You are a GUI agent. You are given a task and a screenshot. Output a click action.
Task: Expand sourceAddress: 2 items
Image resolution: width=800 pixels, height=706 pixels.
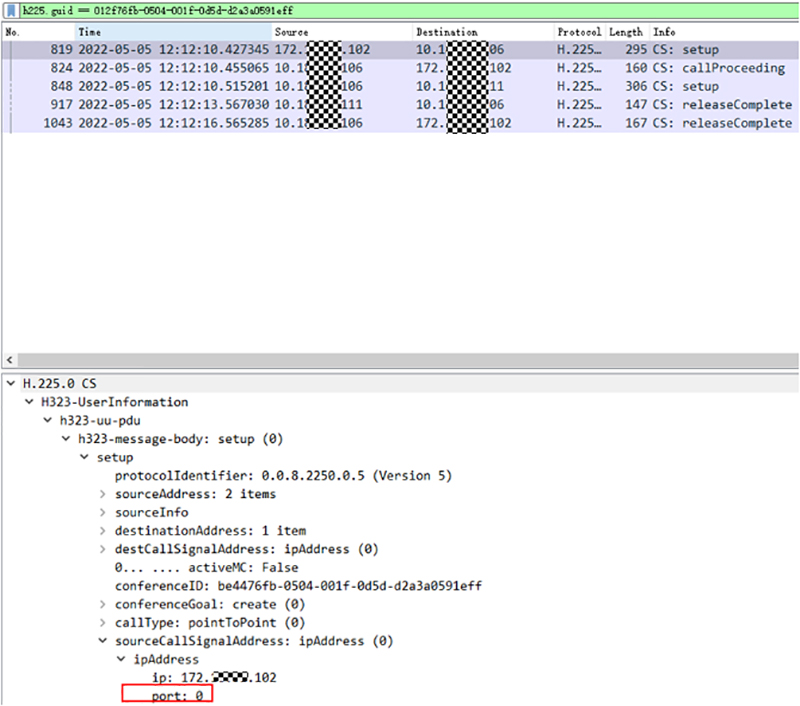(x=103, y=494)
